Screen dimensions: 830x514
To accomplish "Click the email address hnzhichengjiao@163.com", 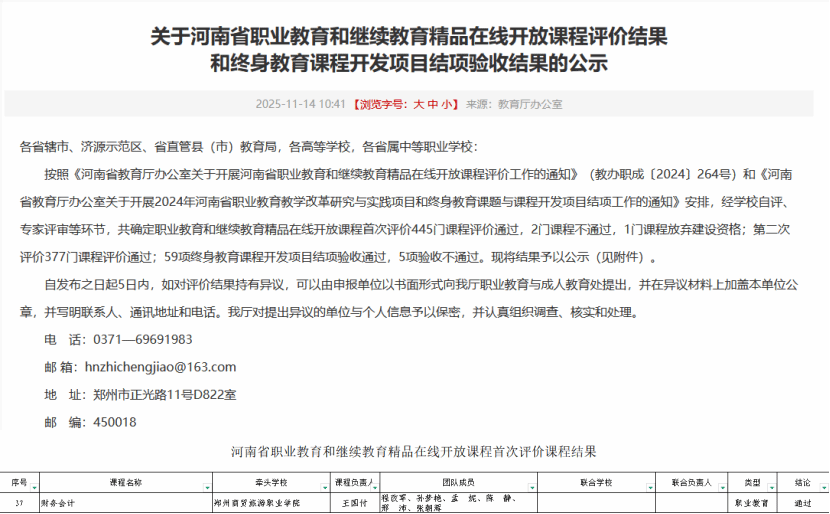I will click(161, 367).
